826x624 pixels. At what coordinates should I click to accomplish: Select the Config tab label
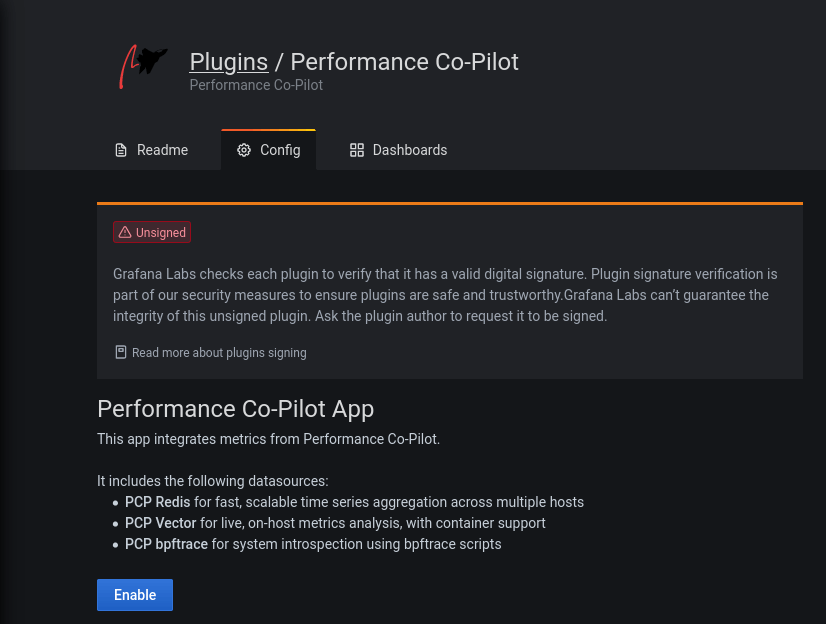pos(280,150)
